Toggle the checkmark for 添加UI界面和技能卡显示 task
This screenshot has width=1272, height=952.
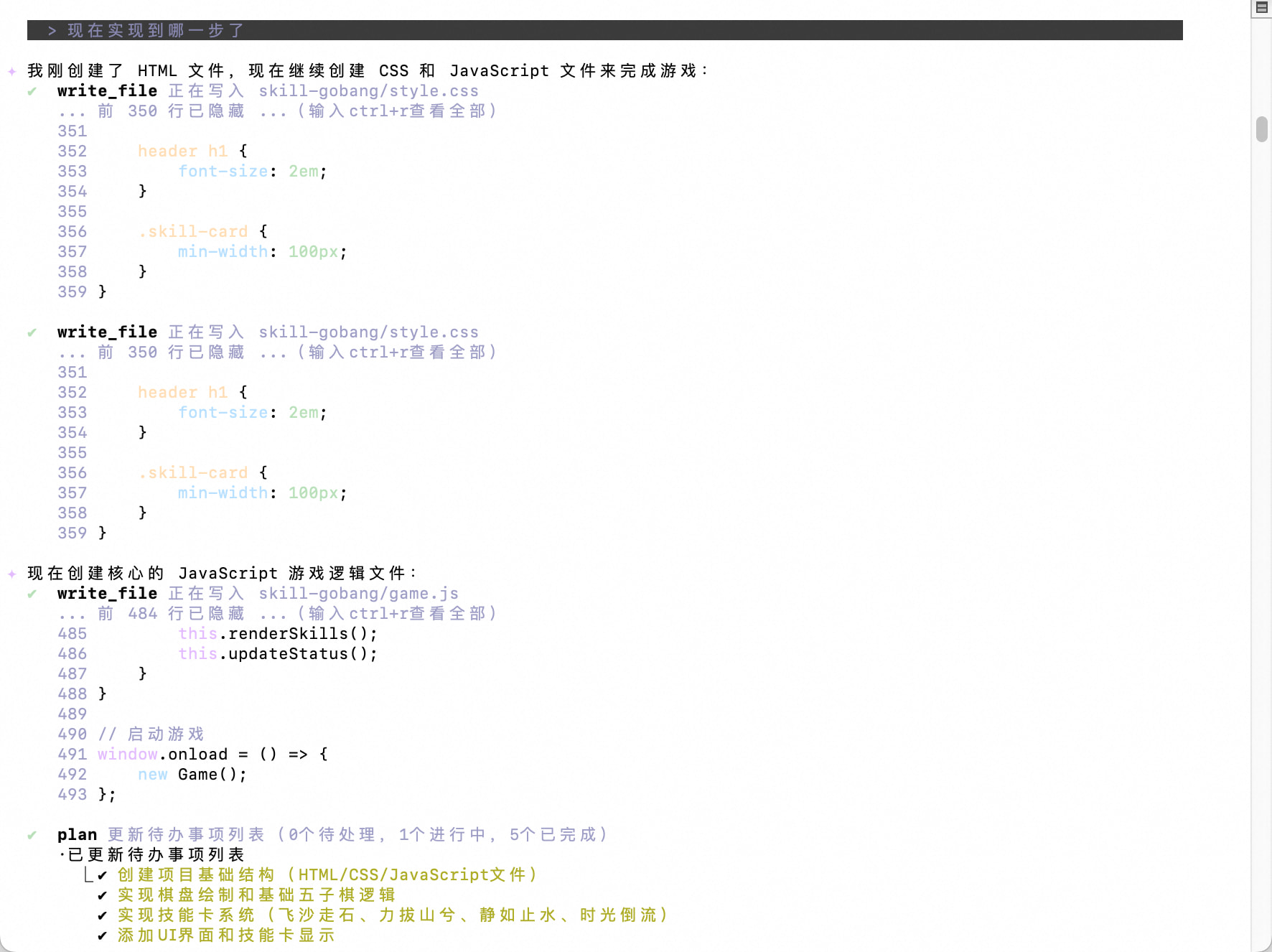pos(102,935)
